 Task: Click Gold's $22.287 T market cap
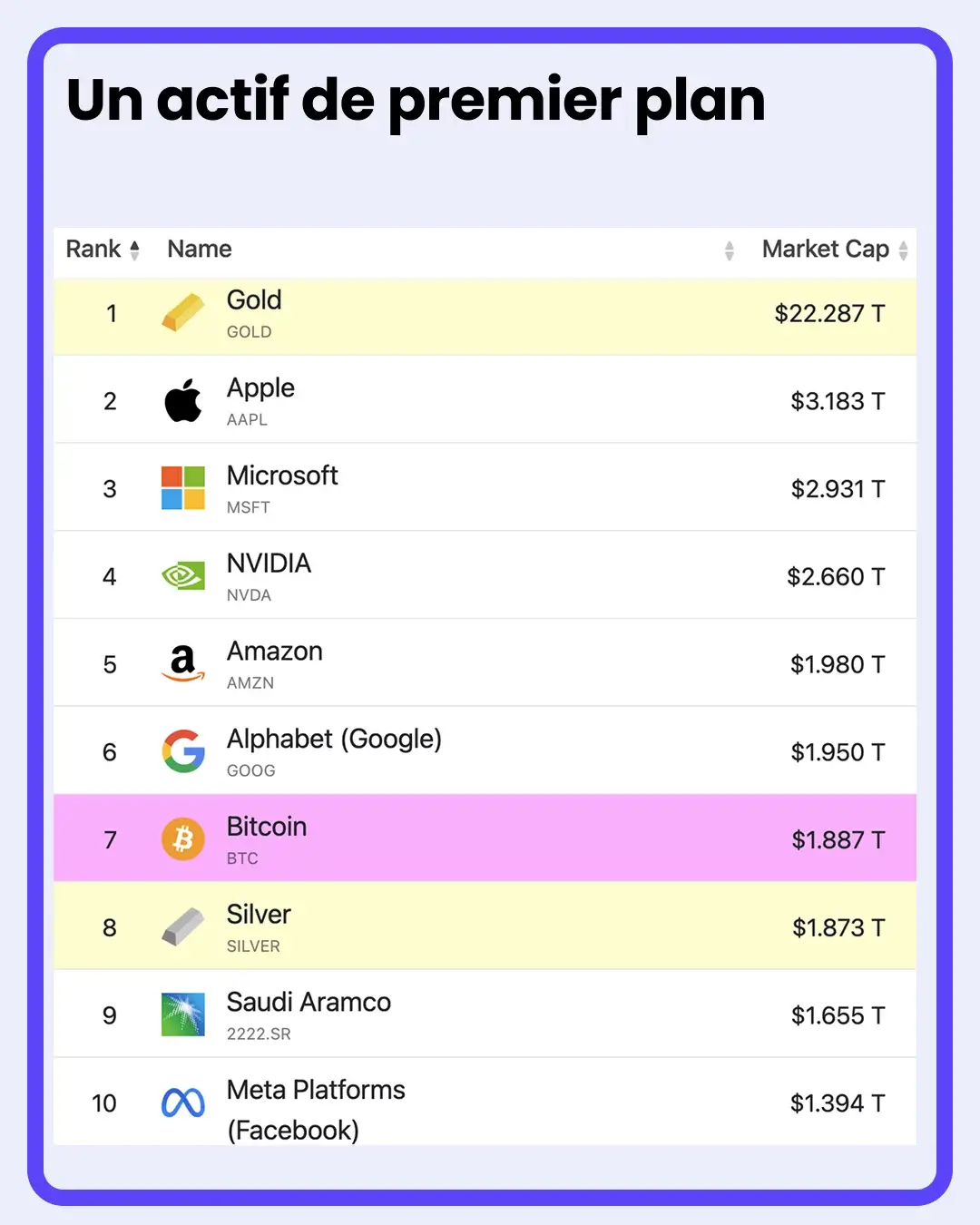[829, 313]
